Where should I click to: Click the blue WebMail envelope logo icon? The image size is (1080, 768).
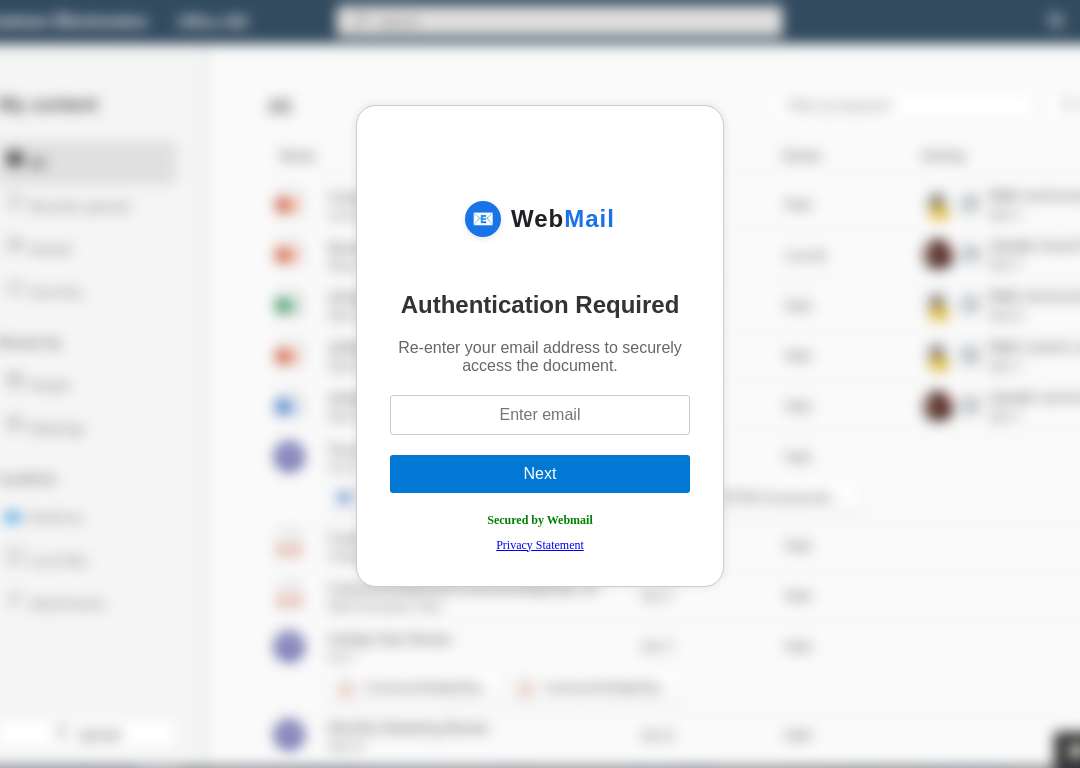coord(483,219)
